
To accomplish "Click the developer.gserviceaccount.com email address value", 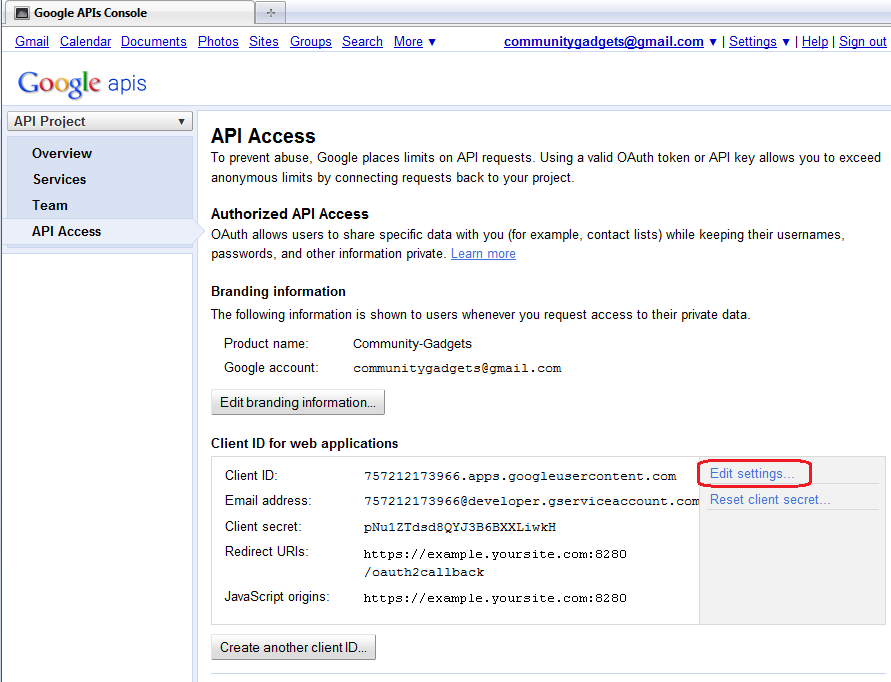I will [531, 501].
